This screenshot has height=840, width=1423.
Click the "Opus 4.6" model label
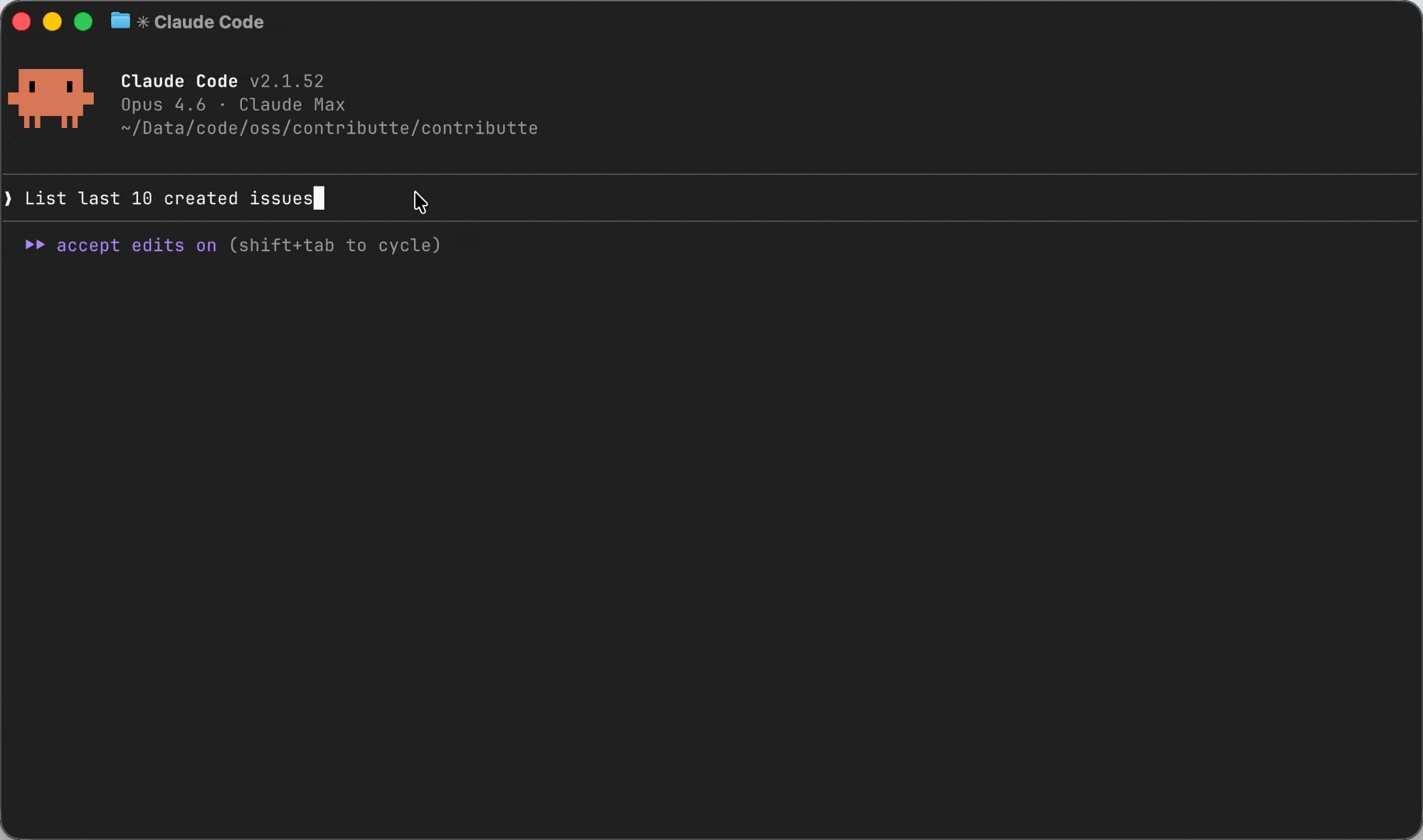tap(163, 105)
